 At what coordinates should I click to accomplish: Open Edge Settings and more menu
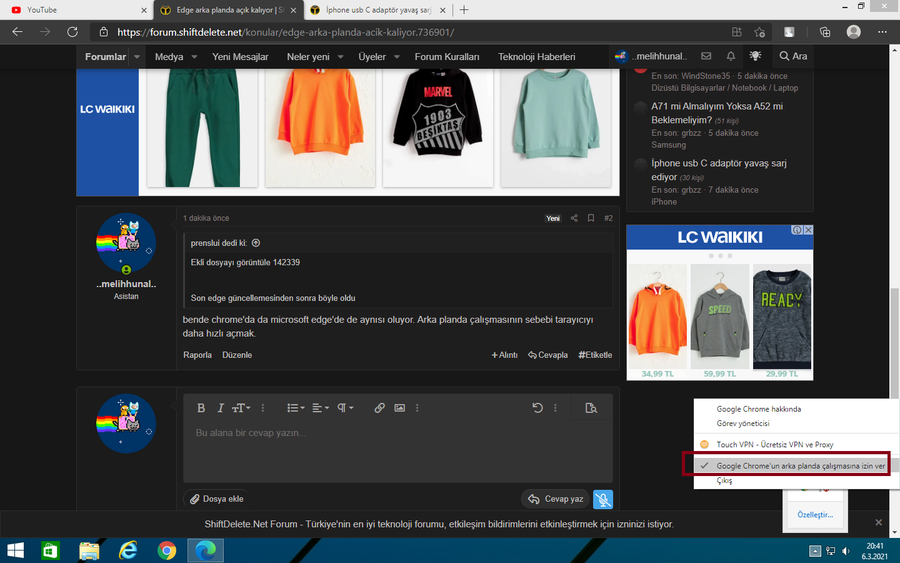[x=882, y=32]
